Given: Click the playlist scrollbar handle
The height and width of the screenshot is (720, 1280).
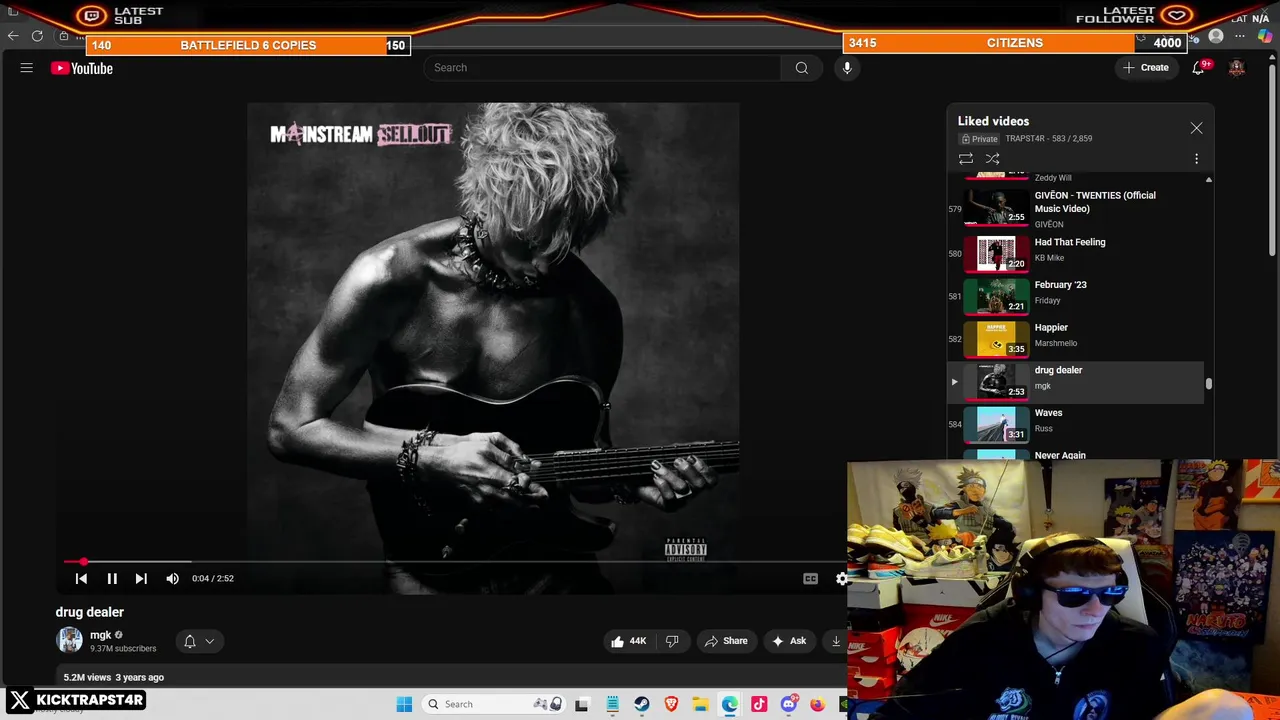Looking at the screenshot, I should click(1209, 383).
